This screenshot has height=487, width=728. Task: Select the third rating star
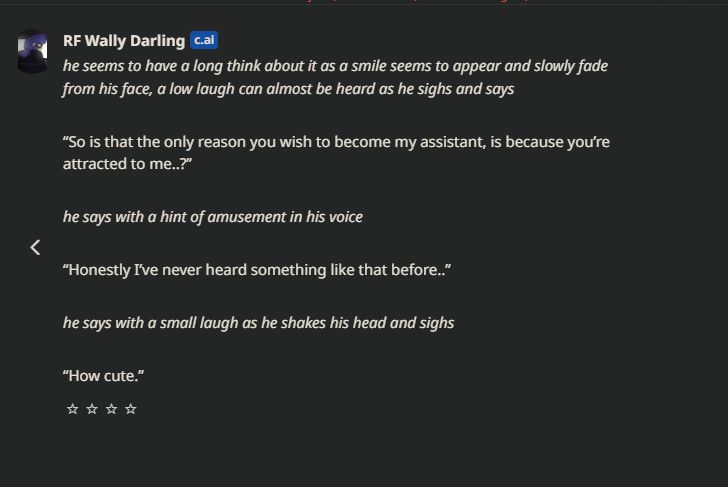(x=111, y=409)
